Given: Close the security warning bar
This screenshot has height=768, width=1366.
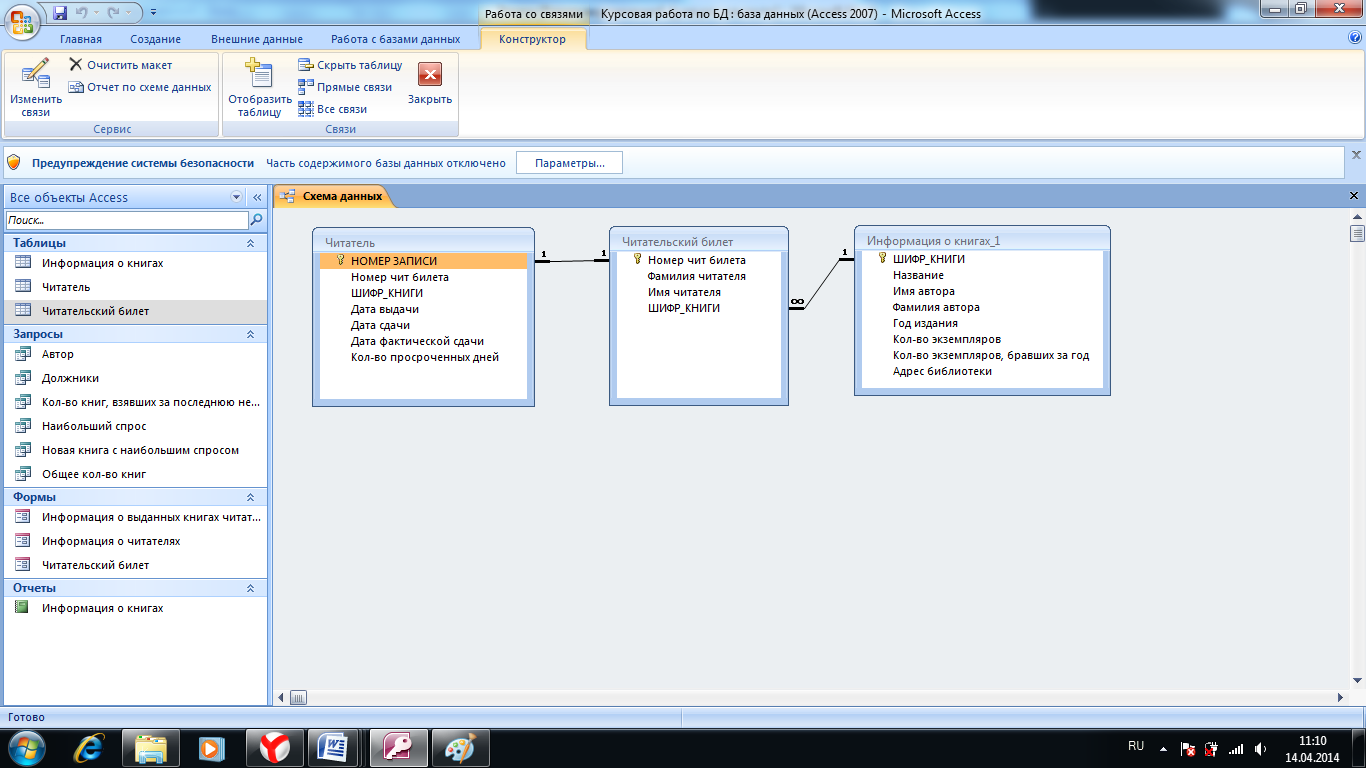Looking at the screenshot, I should (1356, 155).
